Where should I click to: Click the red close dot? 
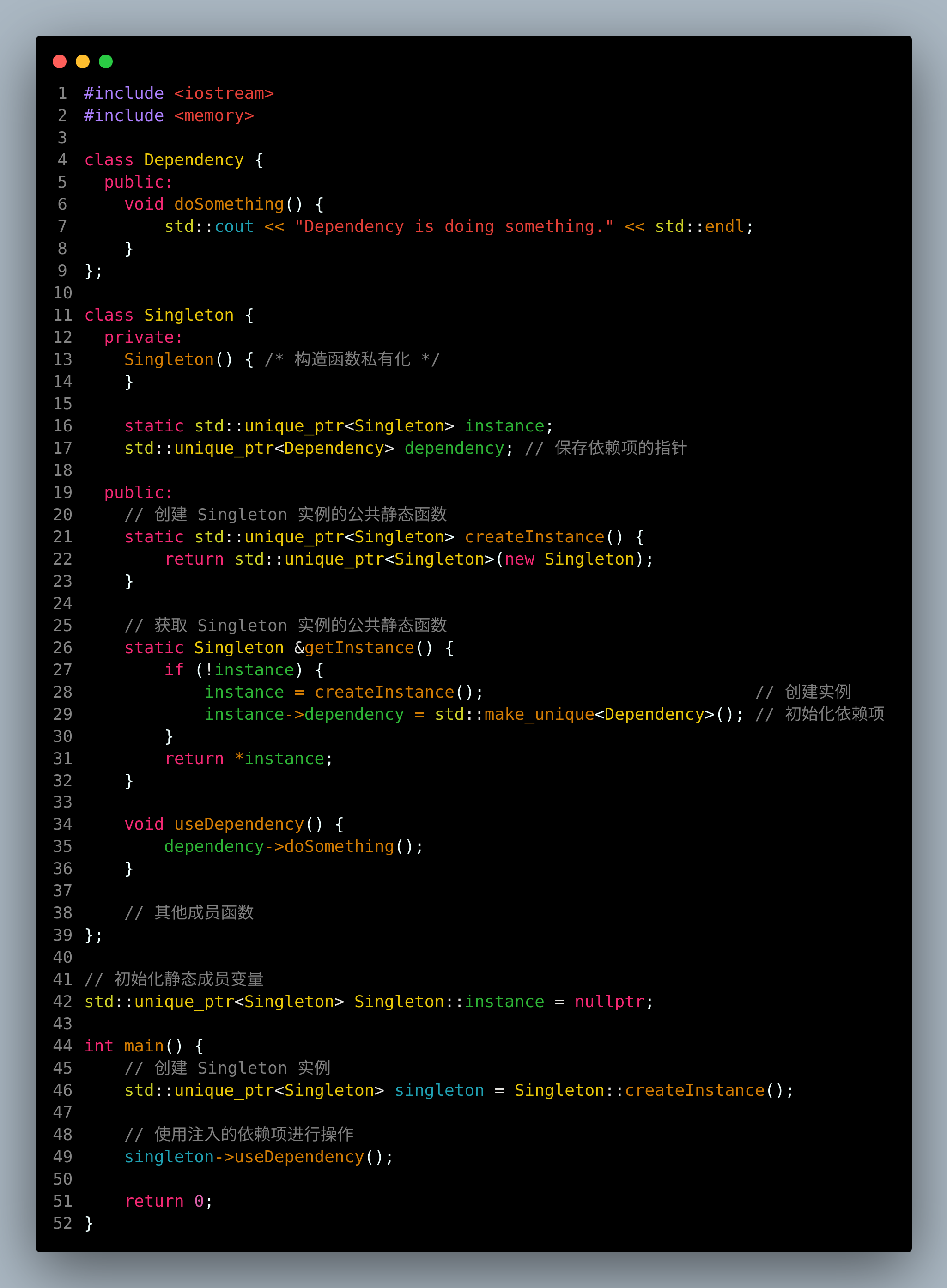coord(60,61)
